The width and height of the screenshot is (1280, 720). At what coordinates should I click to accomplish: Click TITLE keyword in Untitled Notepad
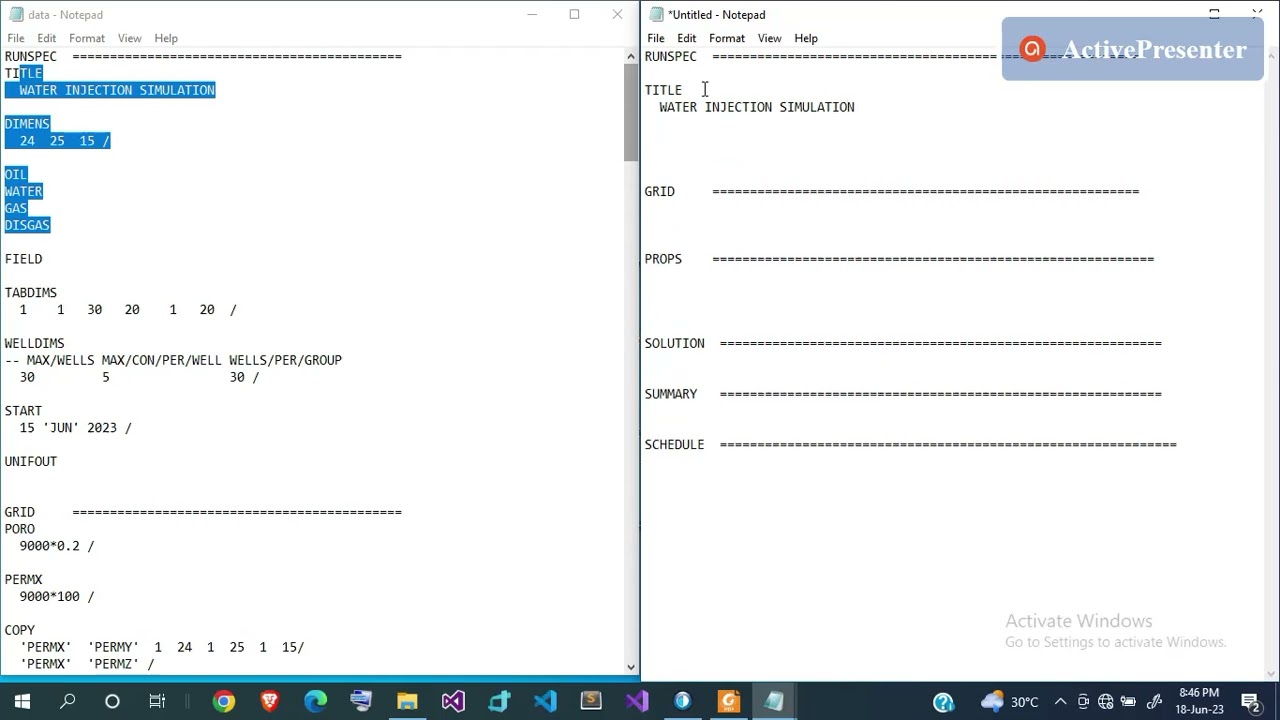[x=663, y=90]
